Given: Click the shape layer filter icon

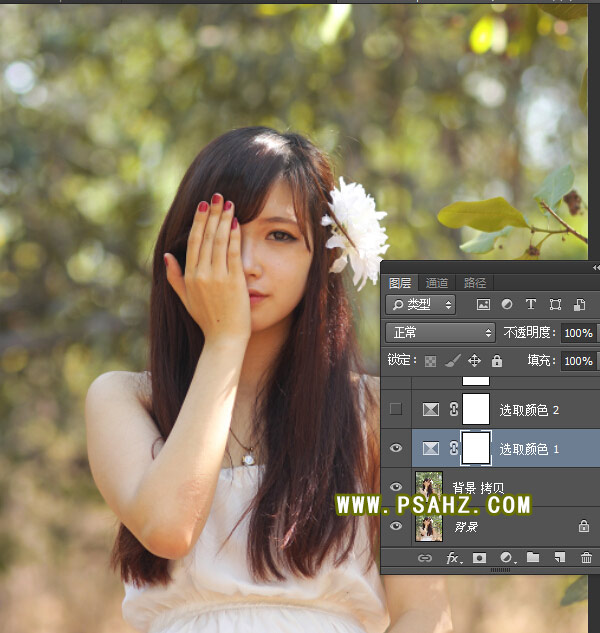Looking at the screenshot, I should tap(555, 304).
